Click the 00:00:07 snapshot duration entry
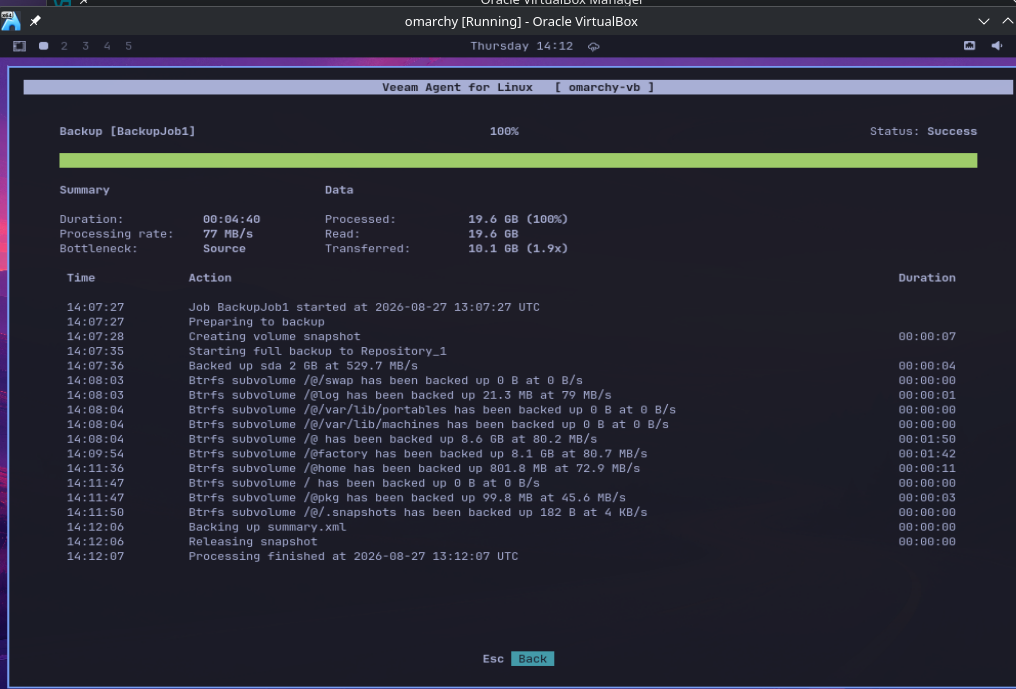1016x689 pixels. [x=927, y=336]
